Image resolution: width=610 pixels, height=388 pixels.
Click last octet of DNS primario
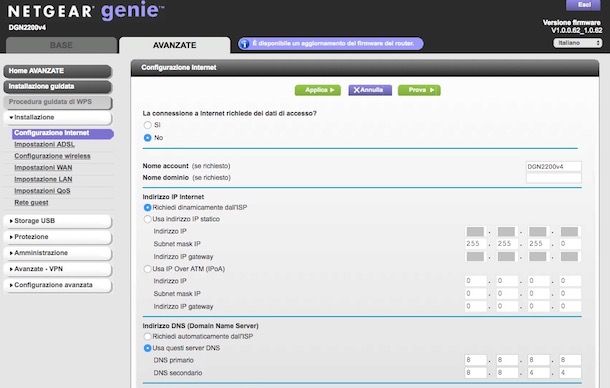tap(570, 360)
